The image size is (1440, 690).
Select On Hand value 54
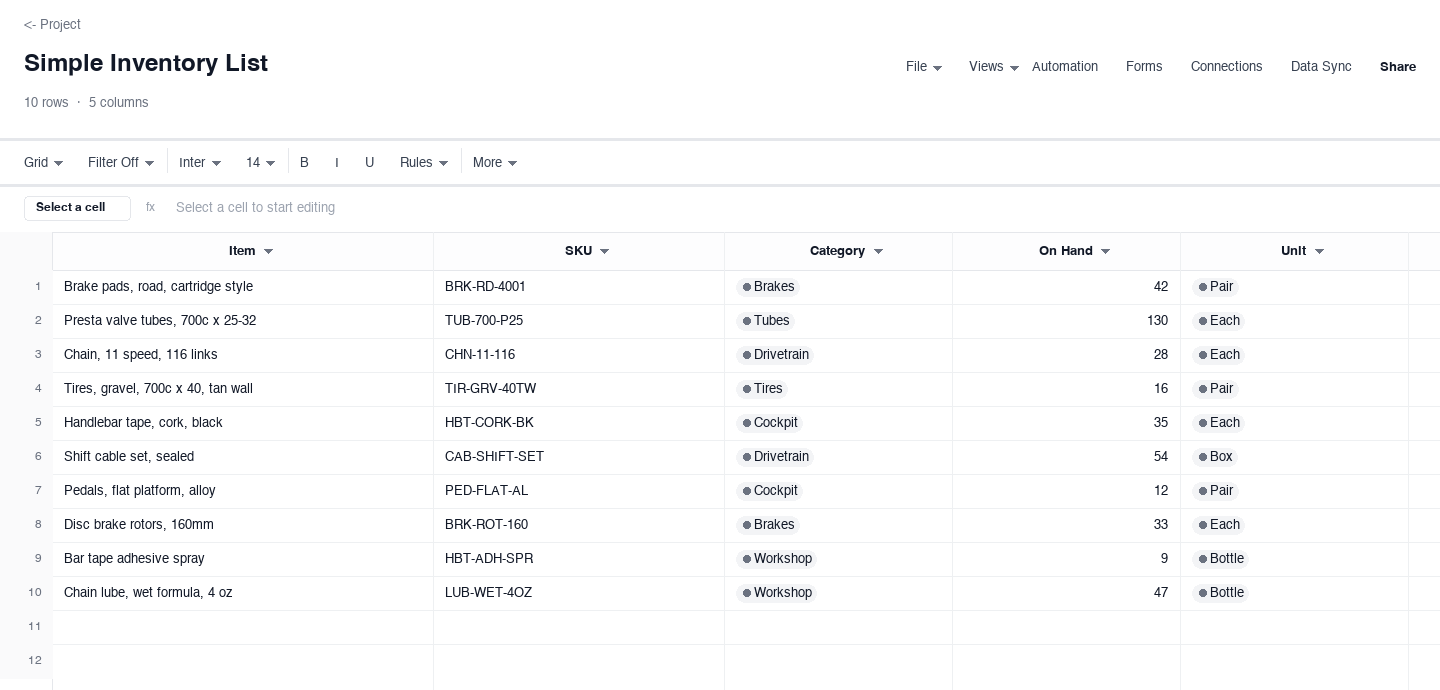(x=1066, y=457)
